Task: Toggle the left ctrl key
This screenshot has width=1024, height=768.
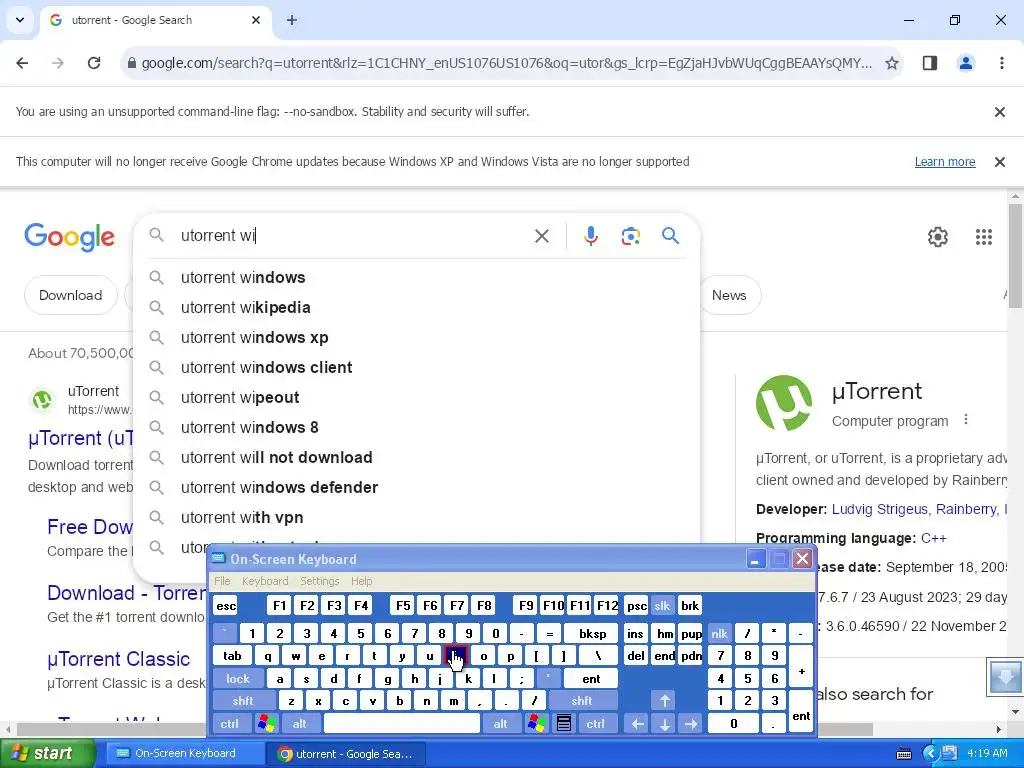Action: pyautogui.click(x=230, y=724)
